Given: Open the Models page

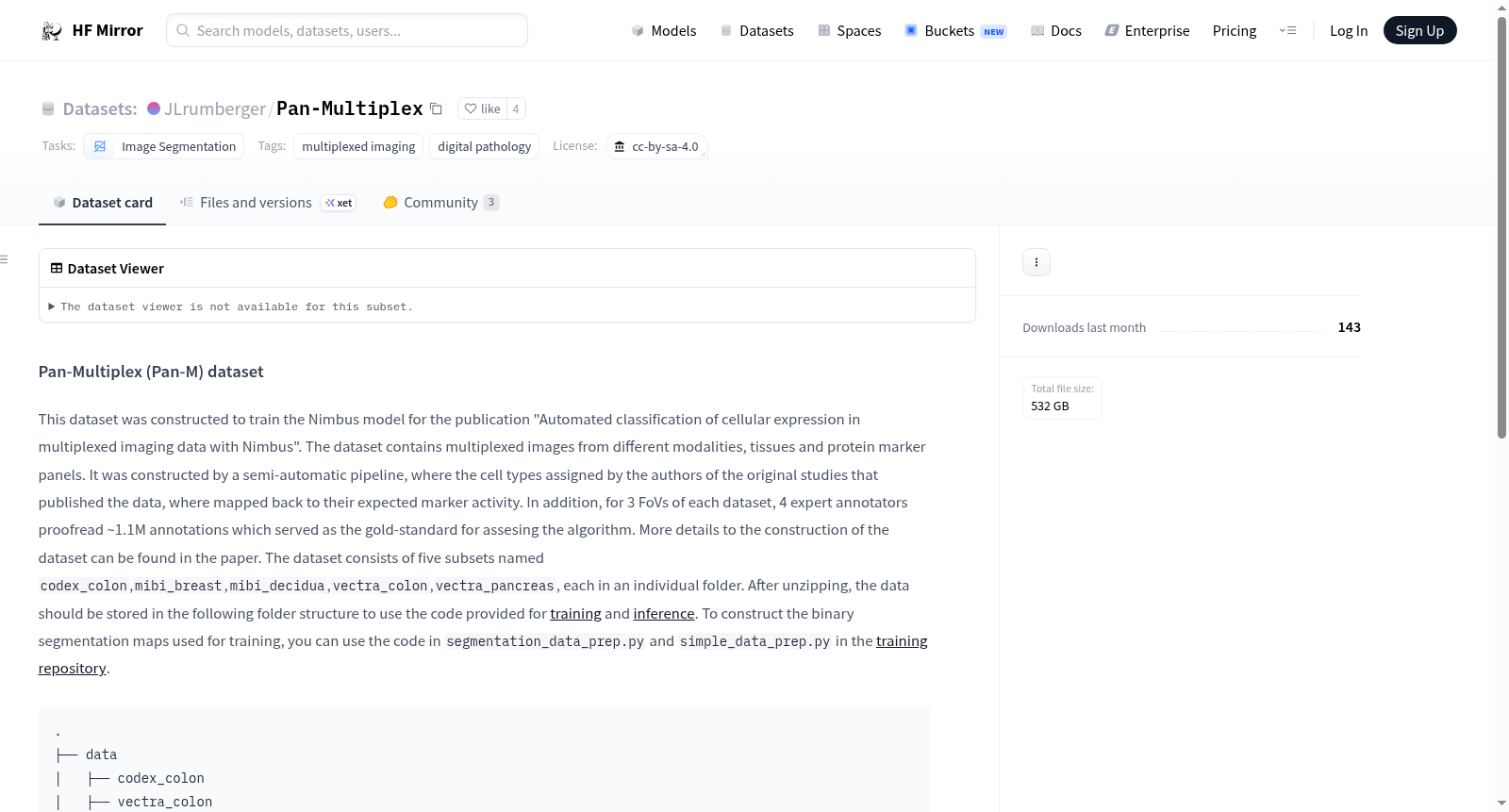Looking at the screenshot, I should 664,31.
